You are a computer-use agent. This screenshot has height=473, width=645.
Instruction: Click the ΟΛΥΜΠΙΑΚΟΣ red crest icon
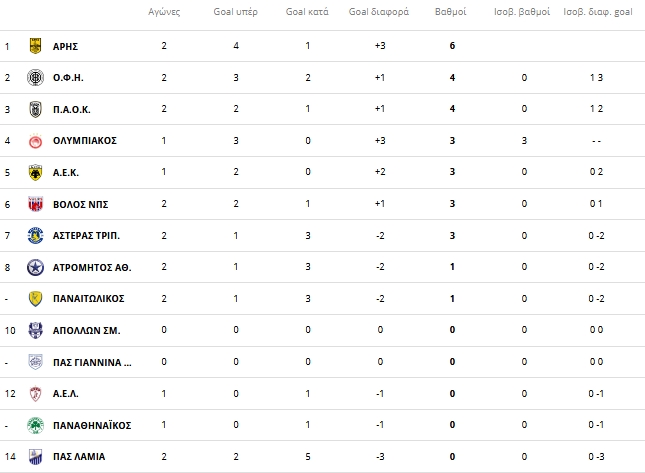pos(35,141)
